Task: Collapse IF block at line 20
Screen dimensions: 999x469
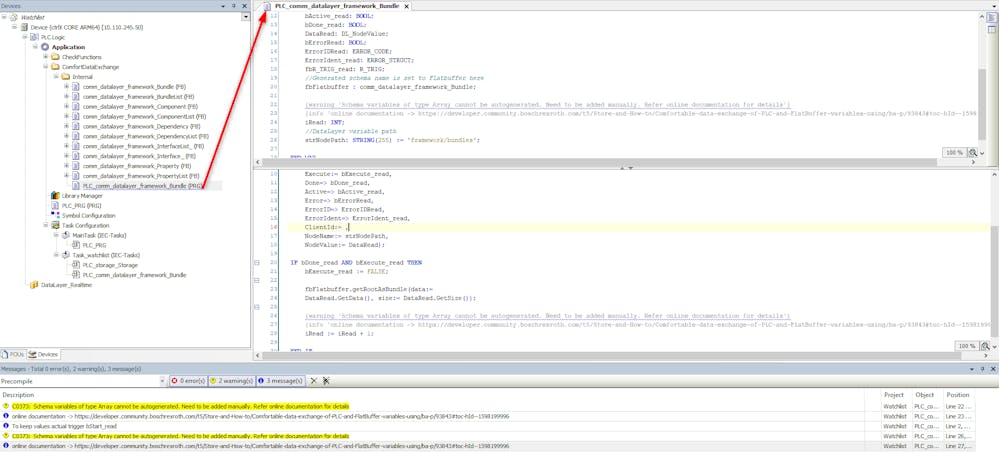Action: (256, 263)
